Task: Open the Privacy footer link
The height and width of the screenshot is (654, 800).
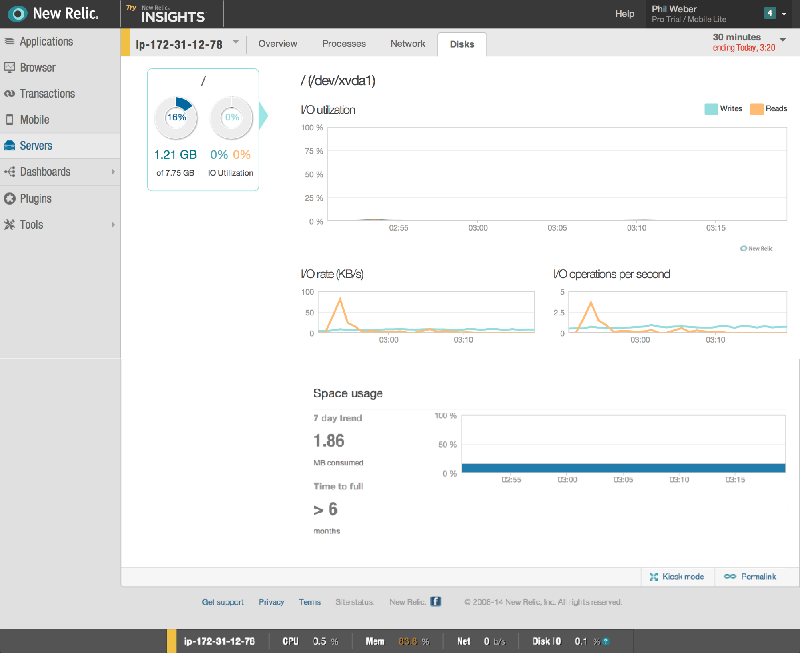Action: click(271, 602)
